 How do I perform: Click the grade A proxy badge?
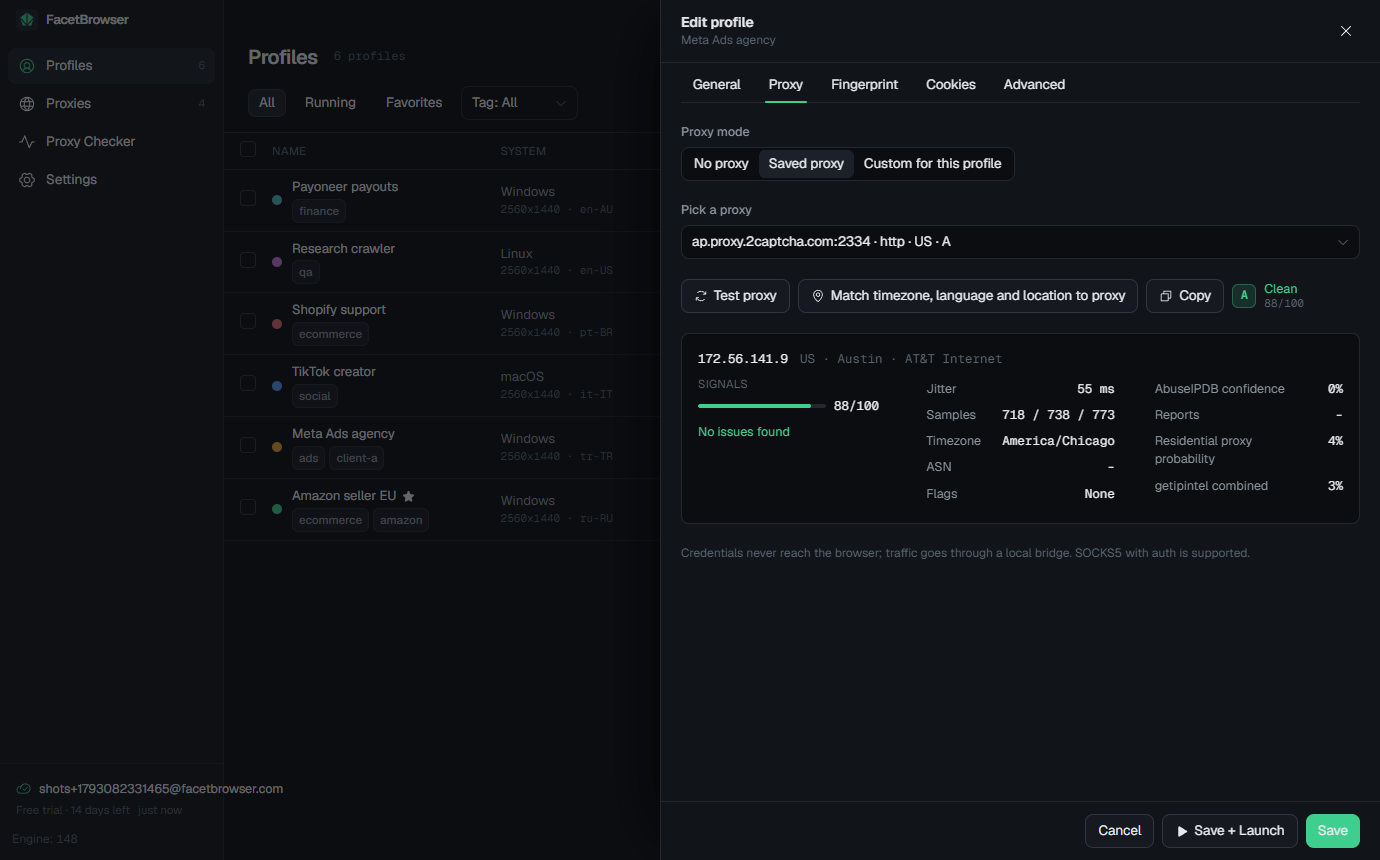pyautogui.click(x=1244, y=296)
